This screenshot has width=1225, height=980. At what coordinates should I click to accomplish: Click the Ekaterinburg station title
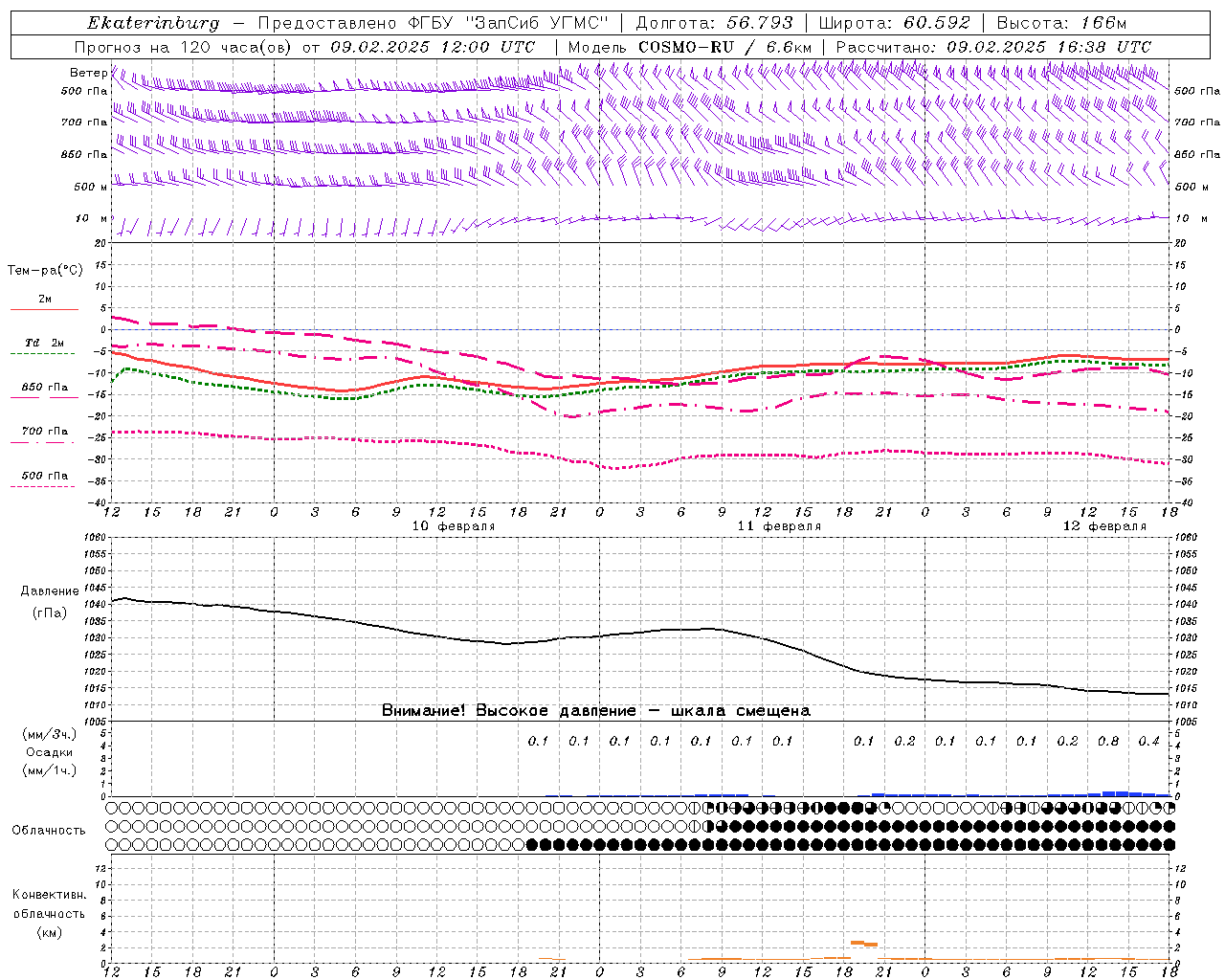point(153,23)
